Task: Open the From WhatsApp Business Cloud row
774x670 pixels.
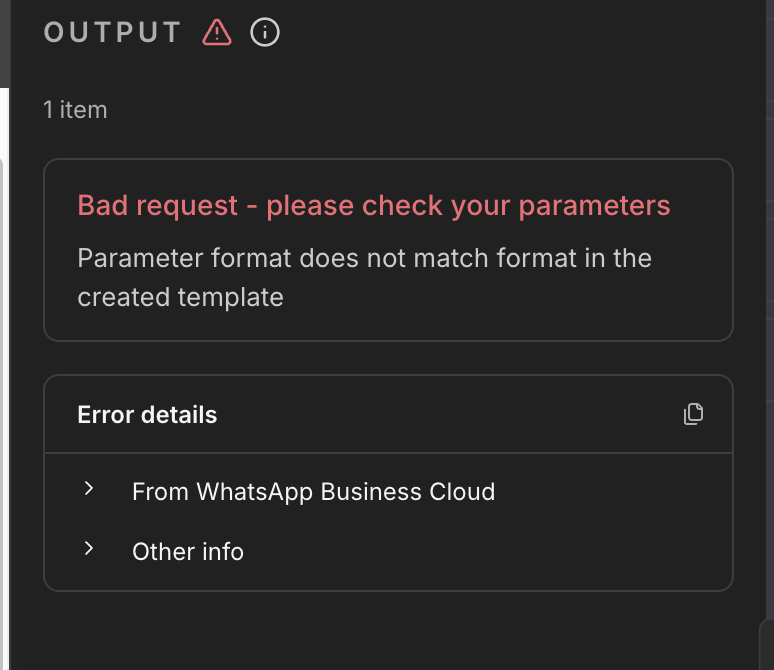Action: pyautogui.click(x=313, y=491)
